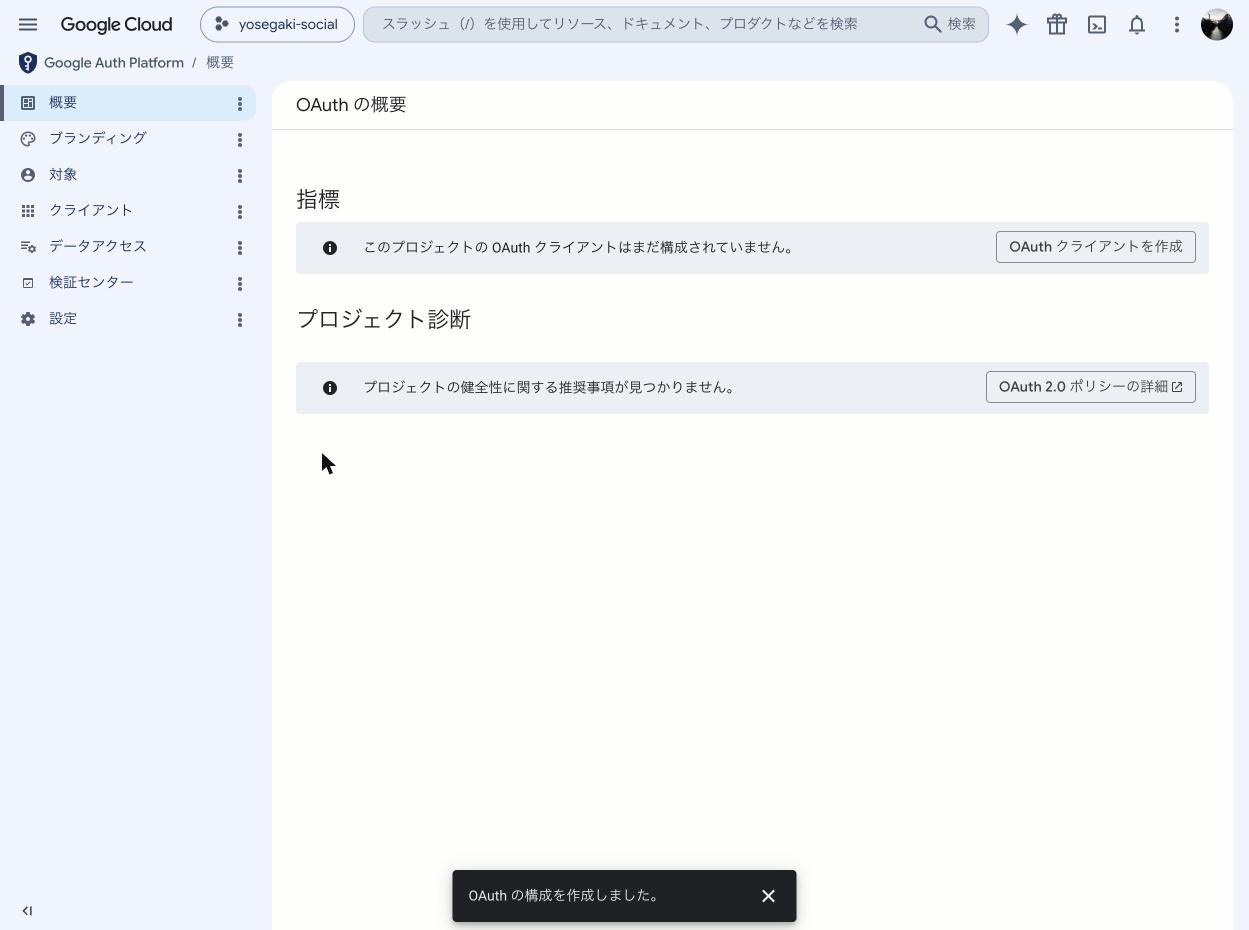
Task: Click the データアクセス list-settings icon
Action: [x=28, y=247]
